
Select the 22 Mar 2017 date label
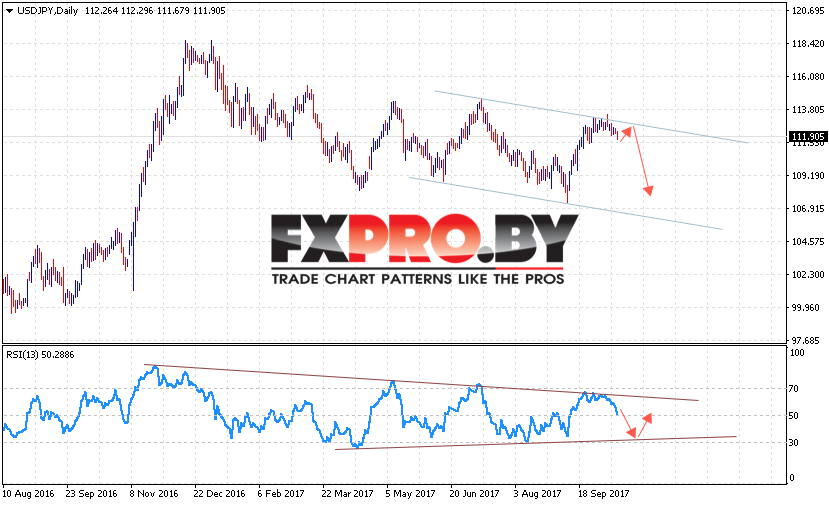tap(347, 494)
